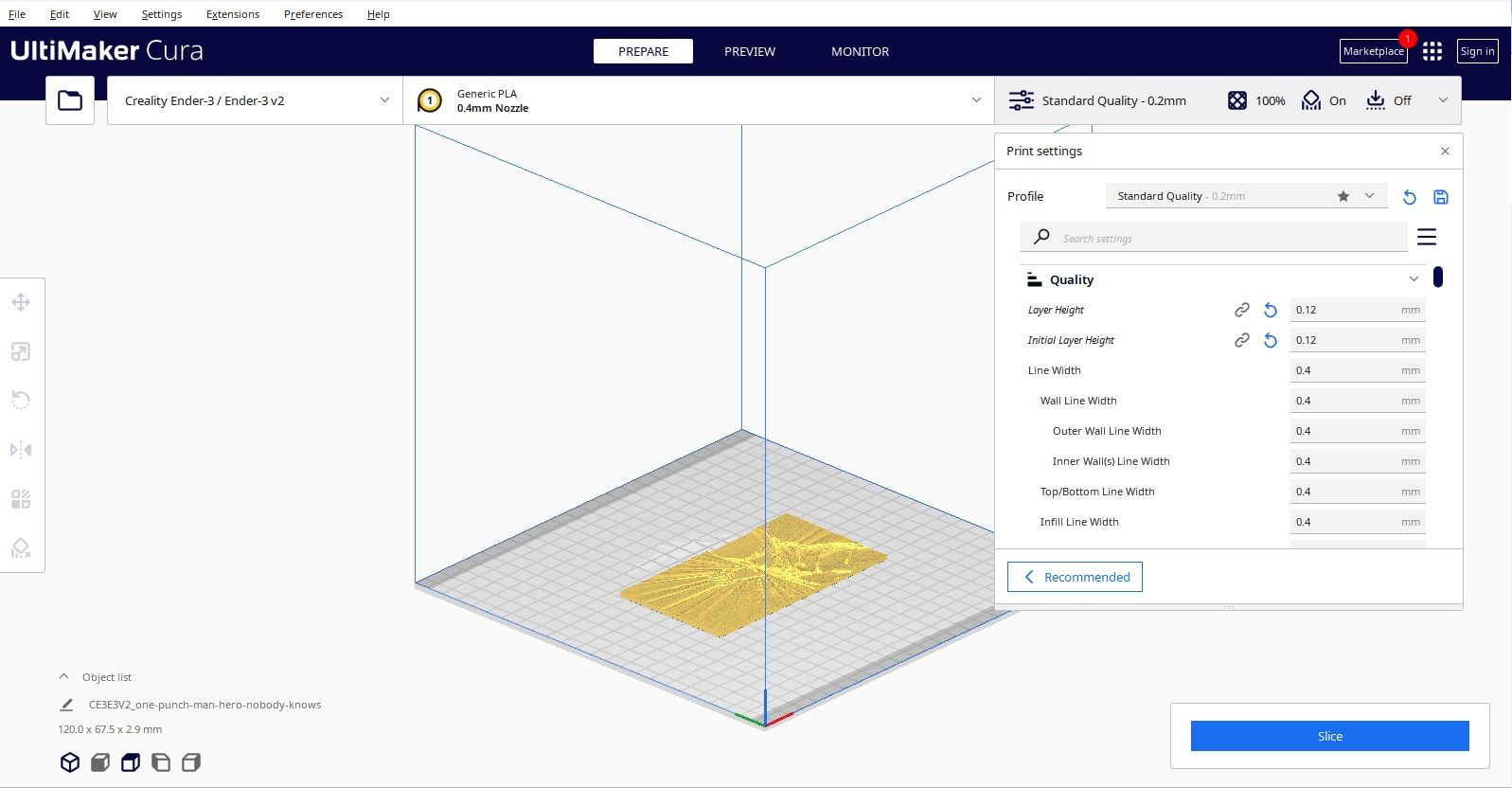The image size is (1512, 788).
Task: Click the Top/Bottom Line Width field
Action: click(1358, 492)
